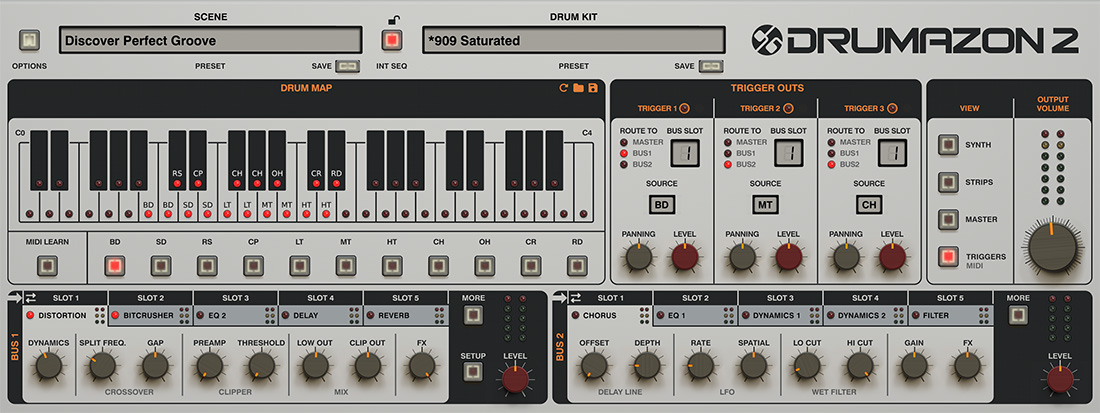The image size is (1100, 413).
Task: Click the Trigger 1 Panning knob
Action: [x=638, y=257]
